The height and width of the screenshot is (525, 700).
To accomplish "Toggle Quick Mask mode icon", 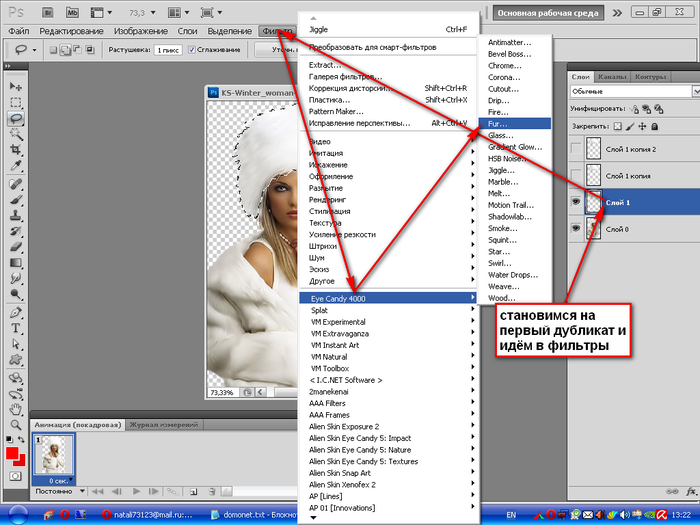I will tap(15, 476).
